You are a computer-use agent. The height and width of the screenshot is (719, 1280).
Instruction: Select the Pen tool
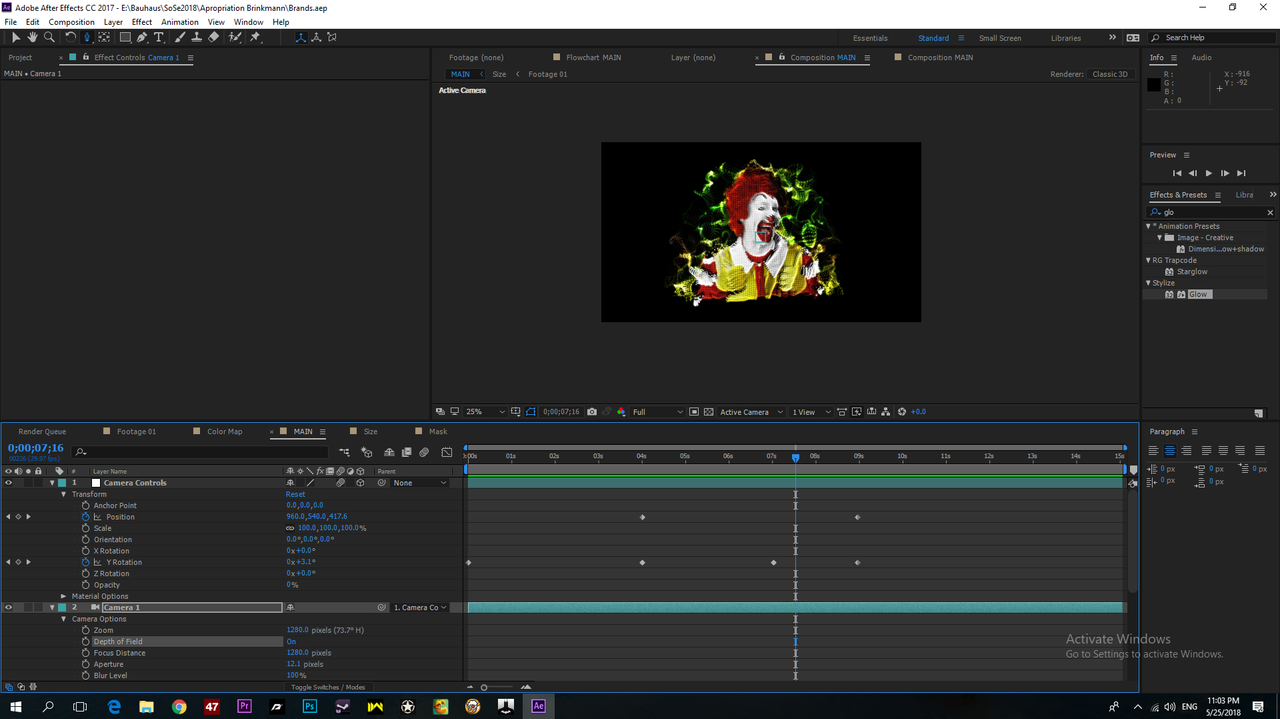pos(142,37)
